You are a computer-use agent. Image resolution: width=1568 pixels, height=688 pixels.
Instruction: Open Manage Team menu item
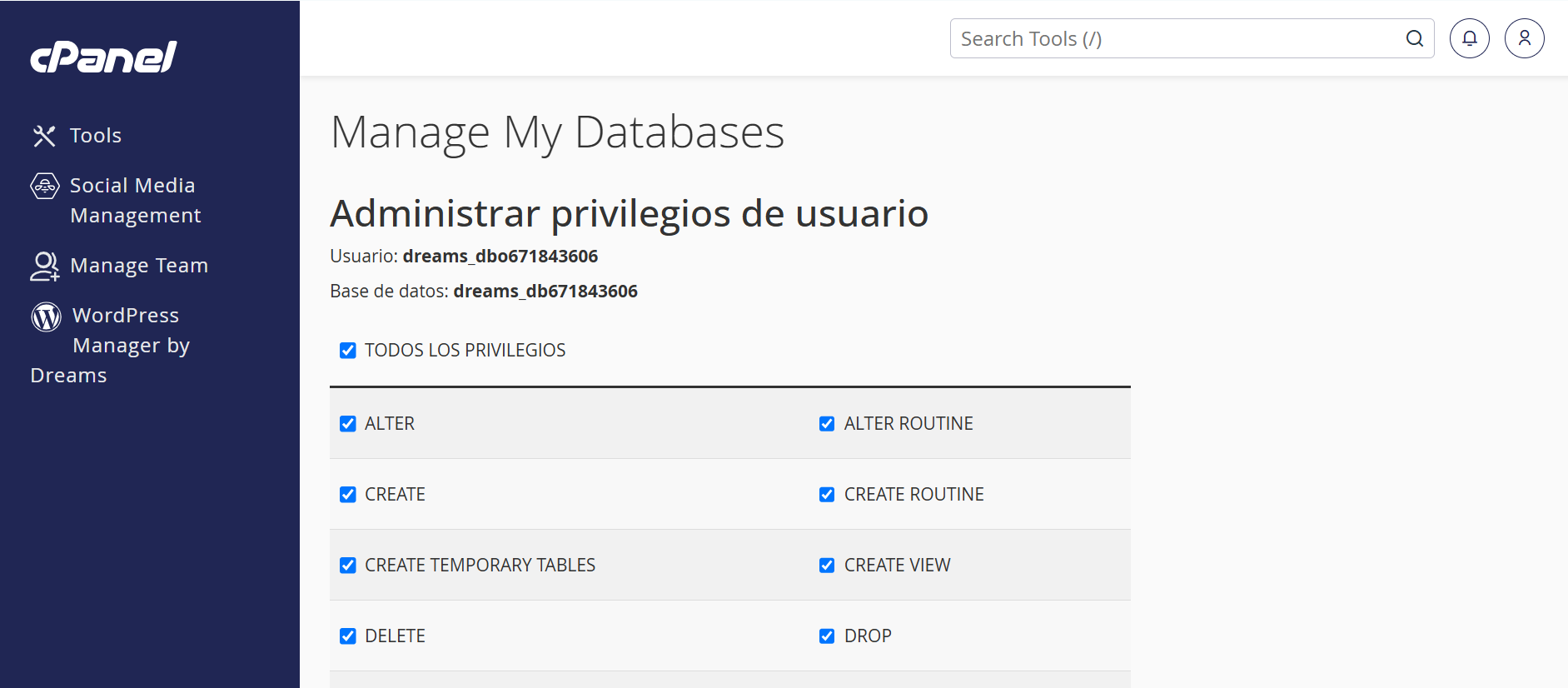(x=139, y=266)
